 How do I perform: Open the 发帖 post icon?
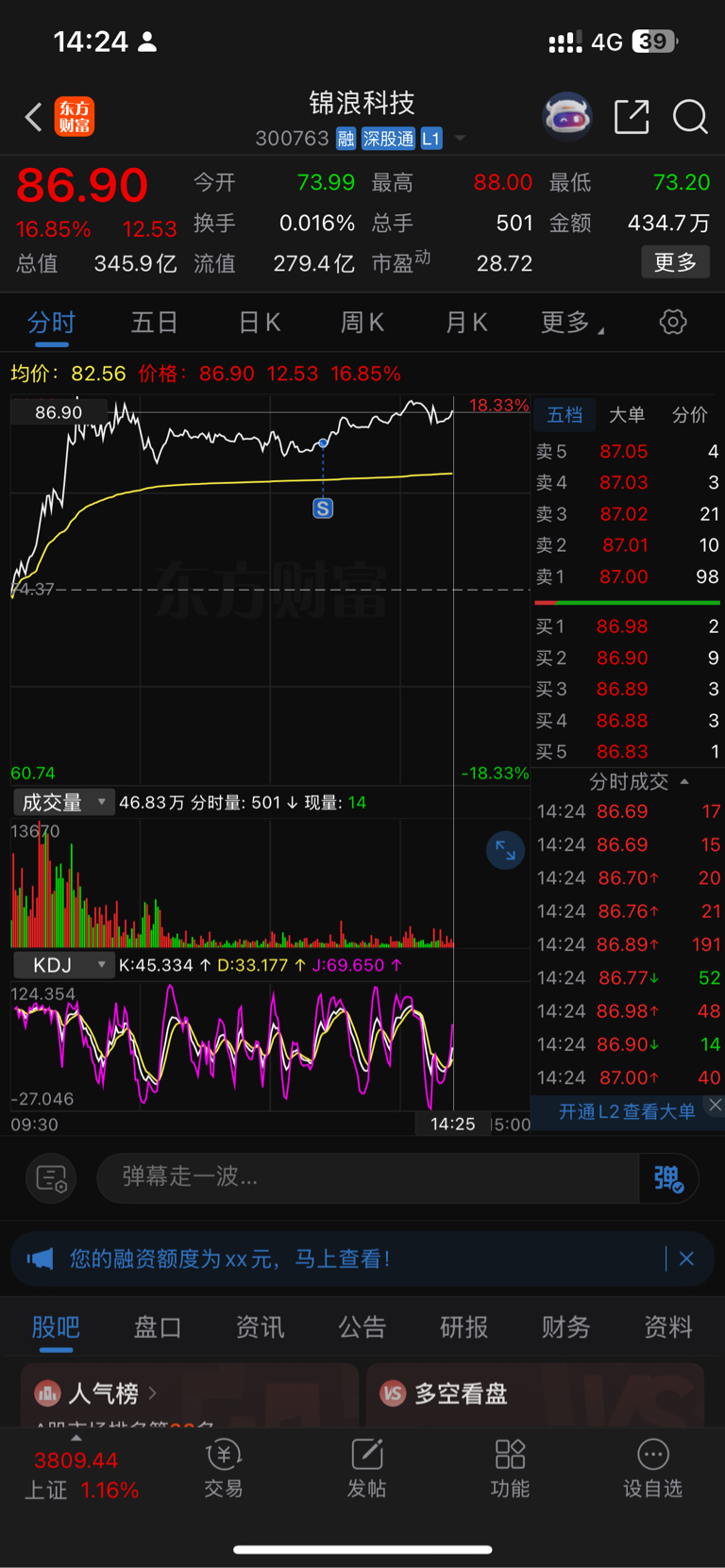point(366,1468)
